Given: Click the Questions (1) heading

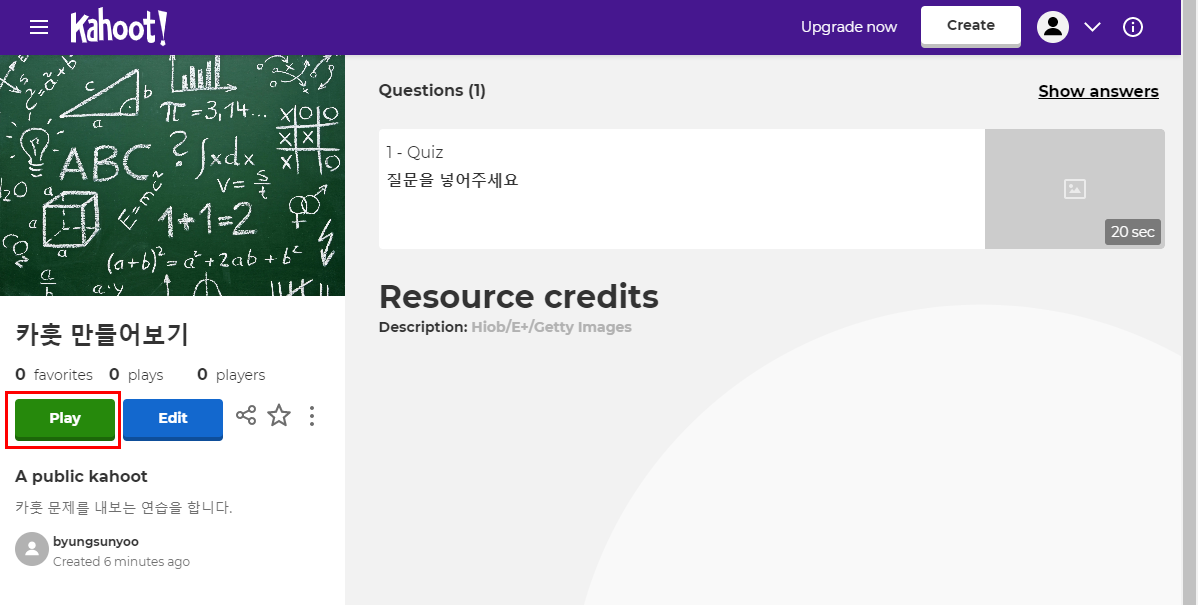Looking at the screenshot, I should (x=432, y=90).
